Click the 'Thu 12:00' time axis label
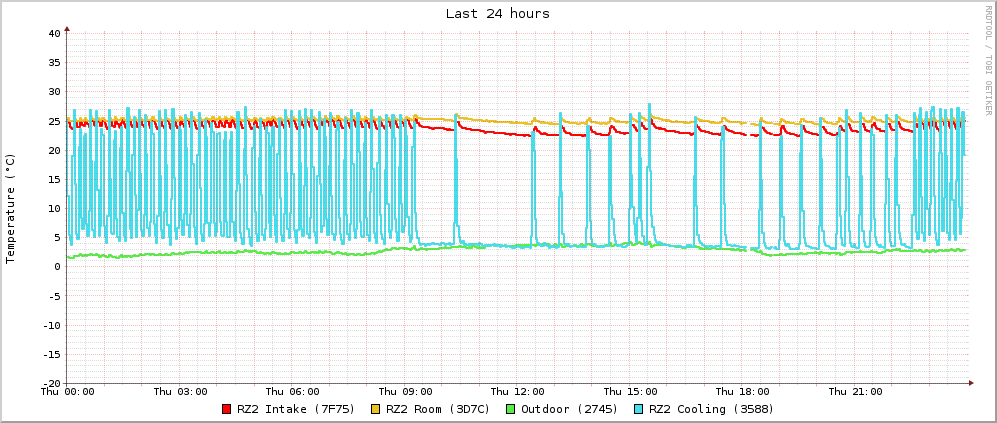This screenshot has width=997, height=423. [x=518, y=391]
